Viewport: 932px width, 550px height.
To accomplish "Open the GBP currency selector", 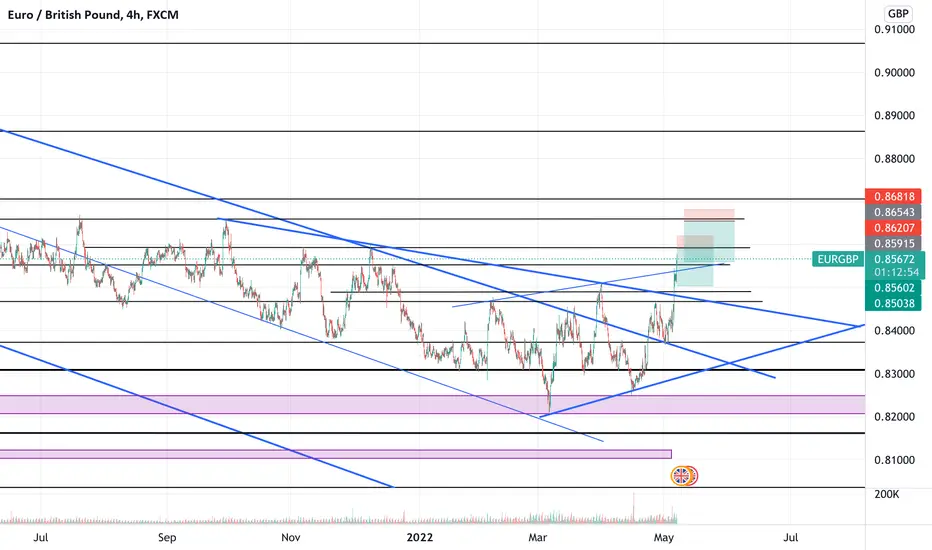I will point(898,14).
